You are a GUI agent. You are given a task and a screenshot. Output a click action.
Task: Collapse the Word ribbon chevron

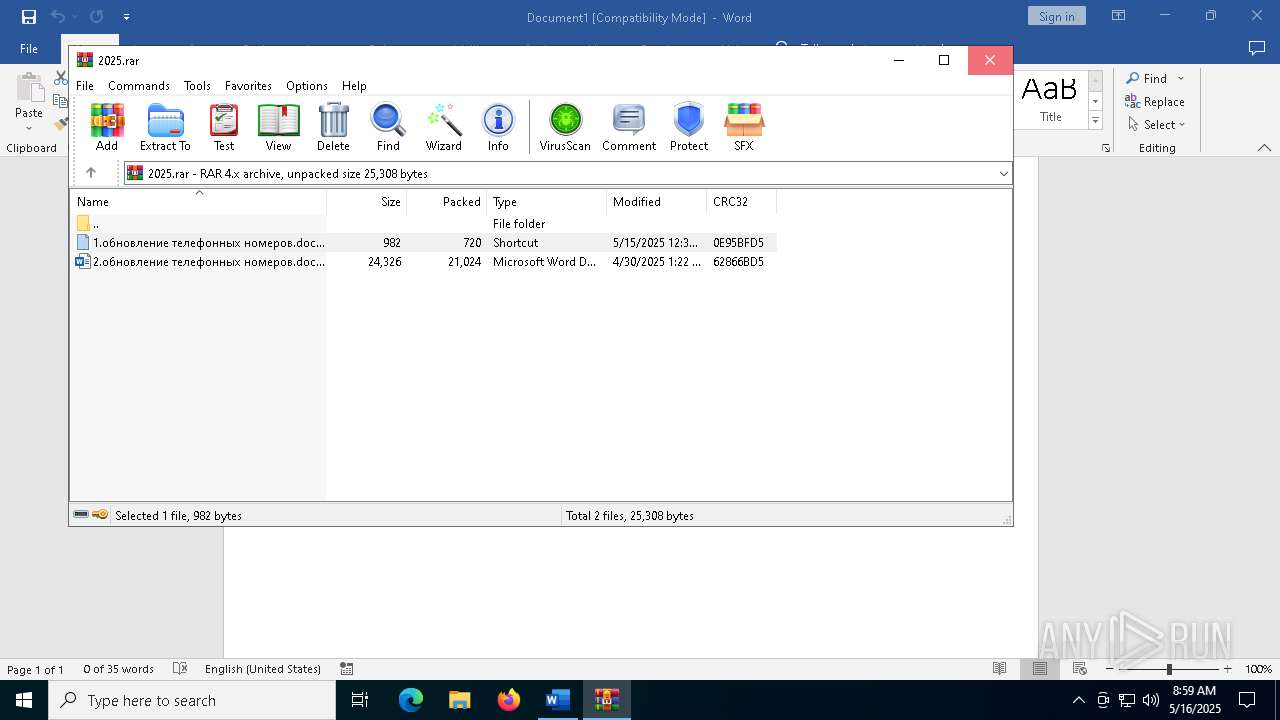point(1264,147)
